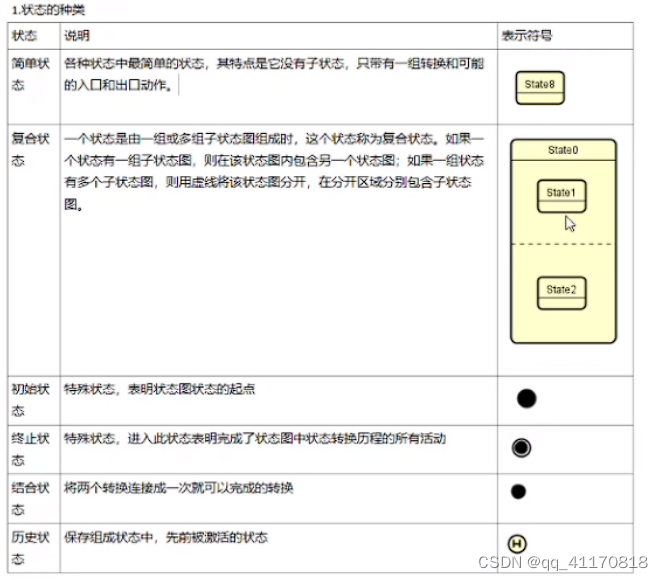
Task: Select the initial state black dot symbol
Action: (526, 398)
